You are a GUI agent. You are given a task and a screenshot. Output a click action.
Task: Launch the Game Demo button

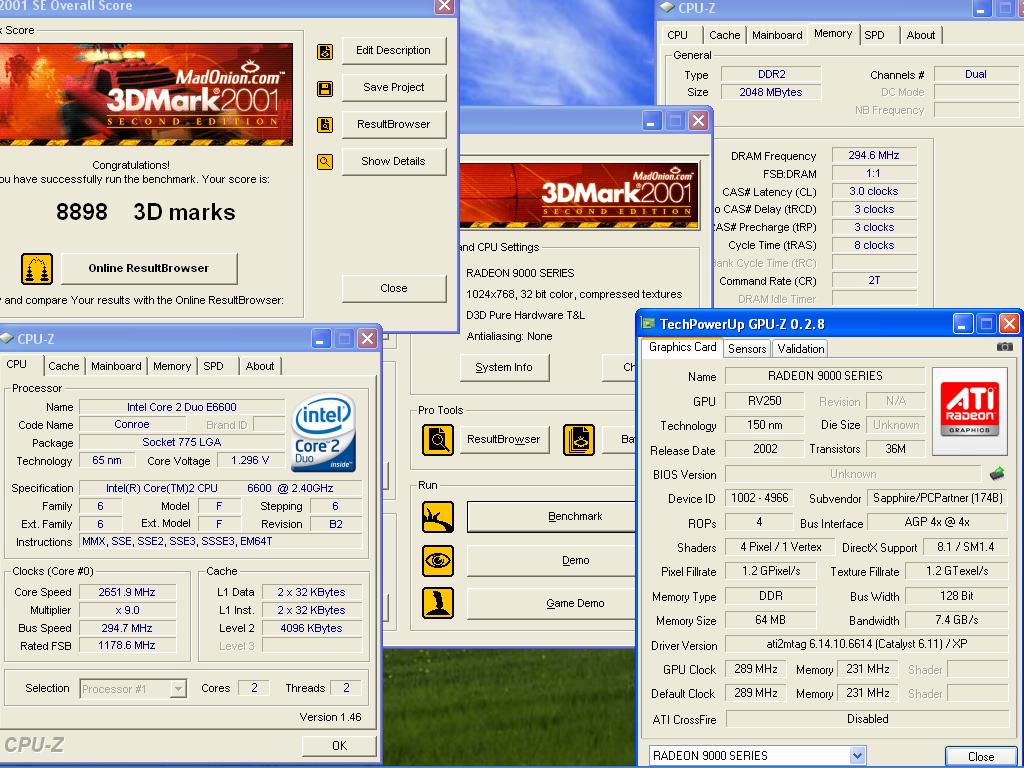coord(552,603)
